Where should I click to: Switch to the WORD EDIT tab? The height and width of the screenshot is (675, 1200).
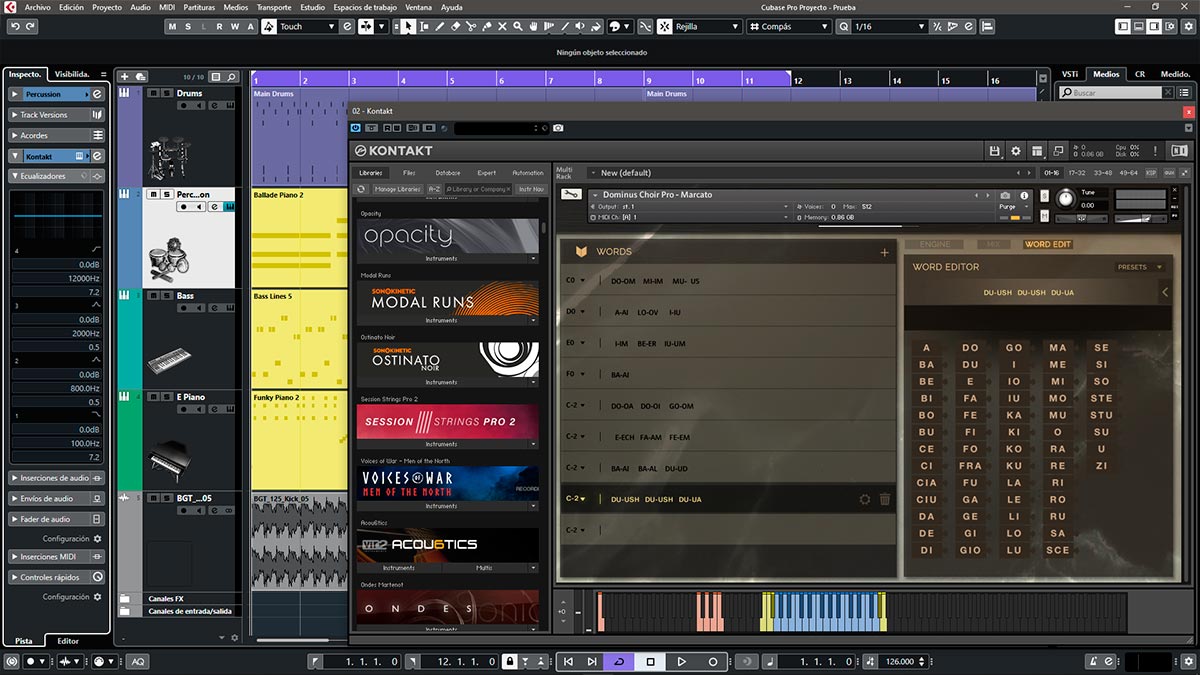click(1048, 244)
